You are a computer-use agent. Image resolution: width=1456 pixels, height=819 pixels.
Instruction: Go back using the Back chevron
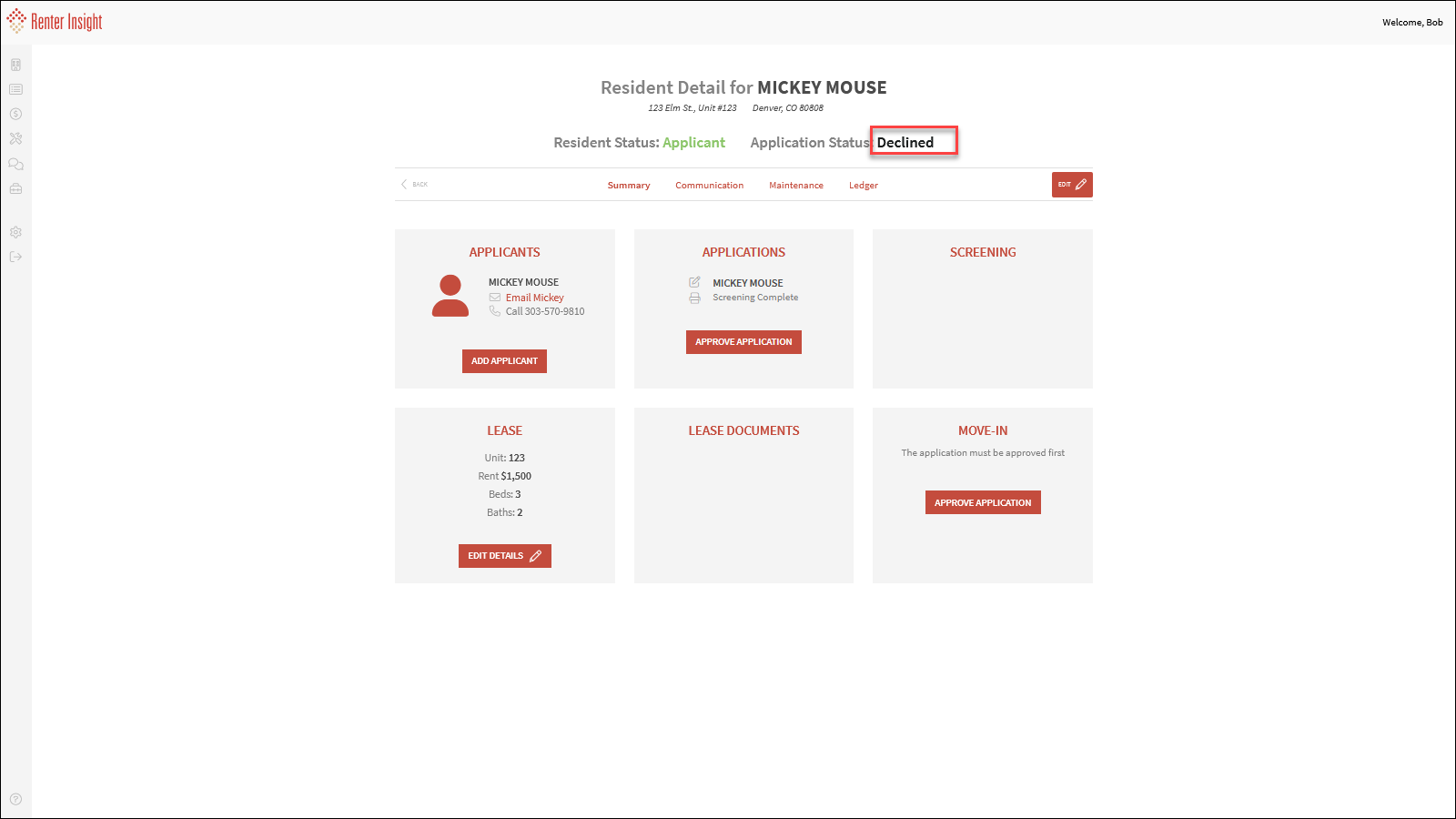pyautogui.click(x=414, y=184)
